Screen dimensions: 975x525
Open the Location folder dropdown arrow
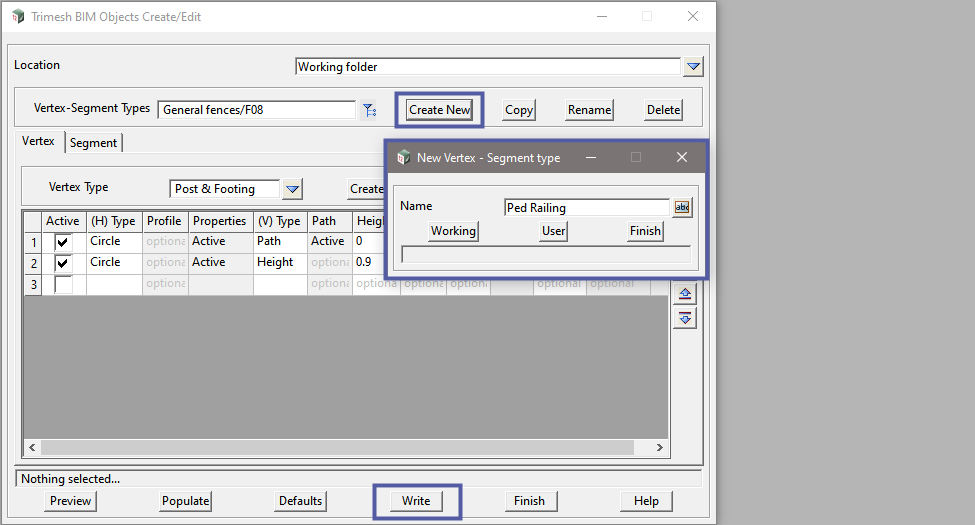click(694, 67)
